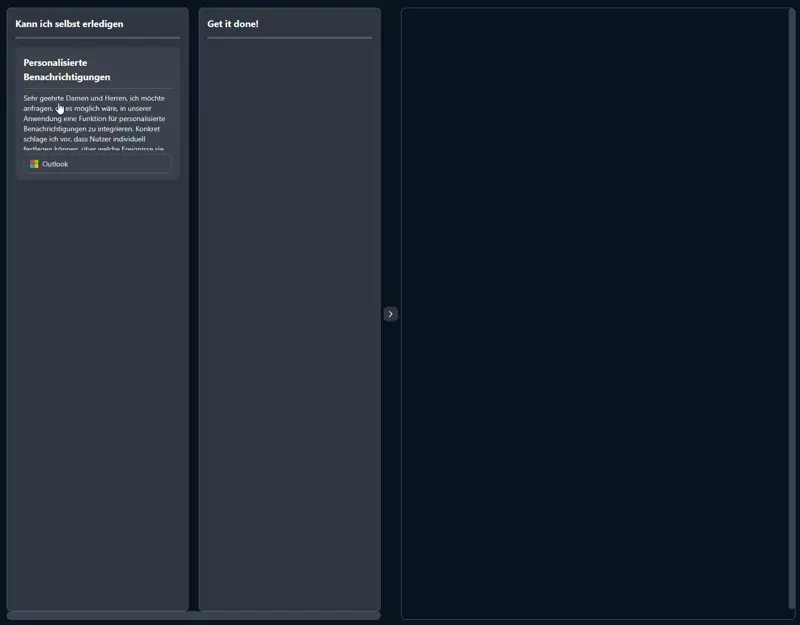Click the truncated last line of card text

pyautogui.click(x=94, y=149)
